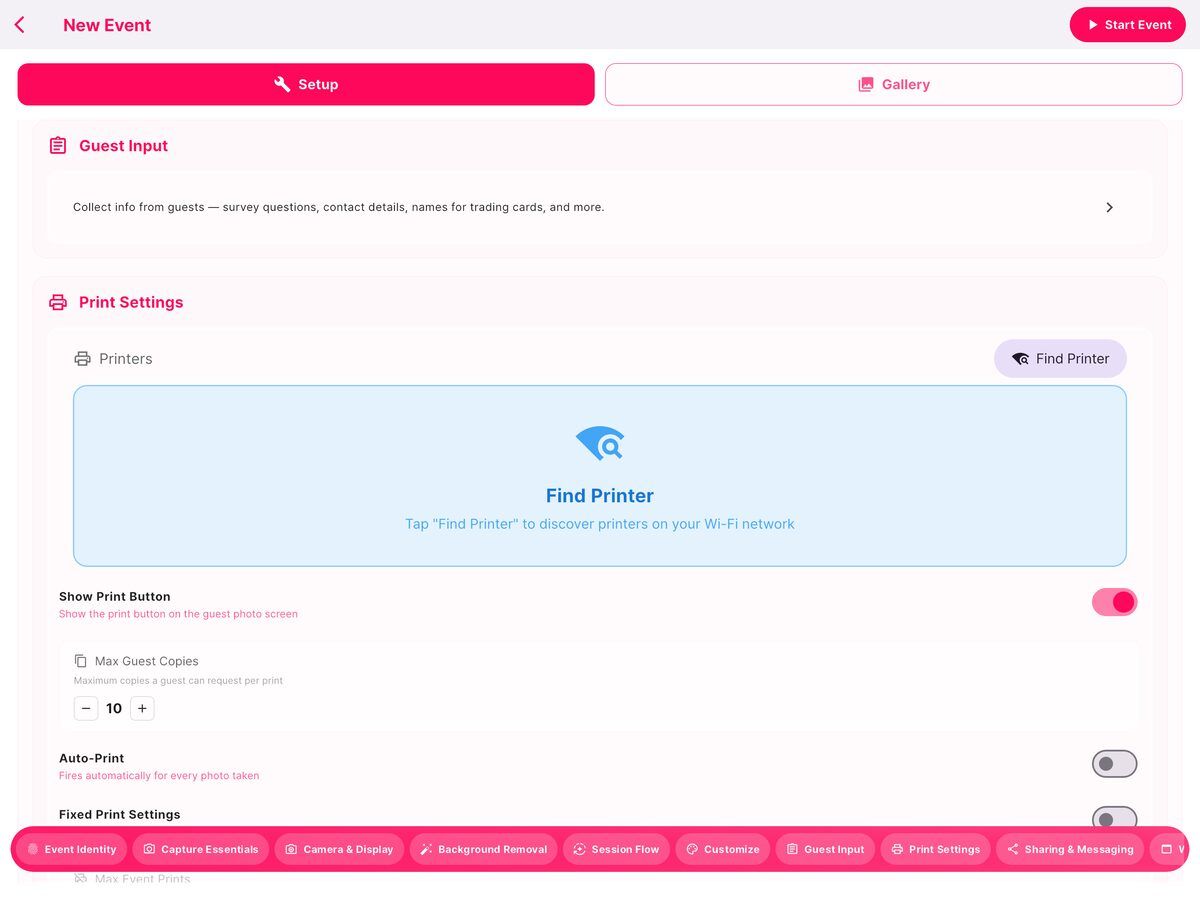The width and height of the screenshot is (1200, 900).
Task: Jump to Event Identity in the bottom nav
Action: [x=71, y=849]
